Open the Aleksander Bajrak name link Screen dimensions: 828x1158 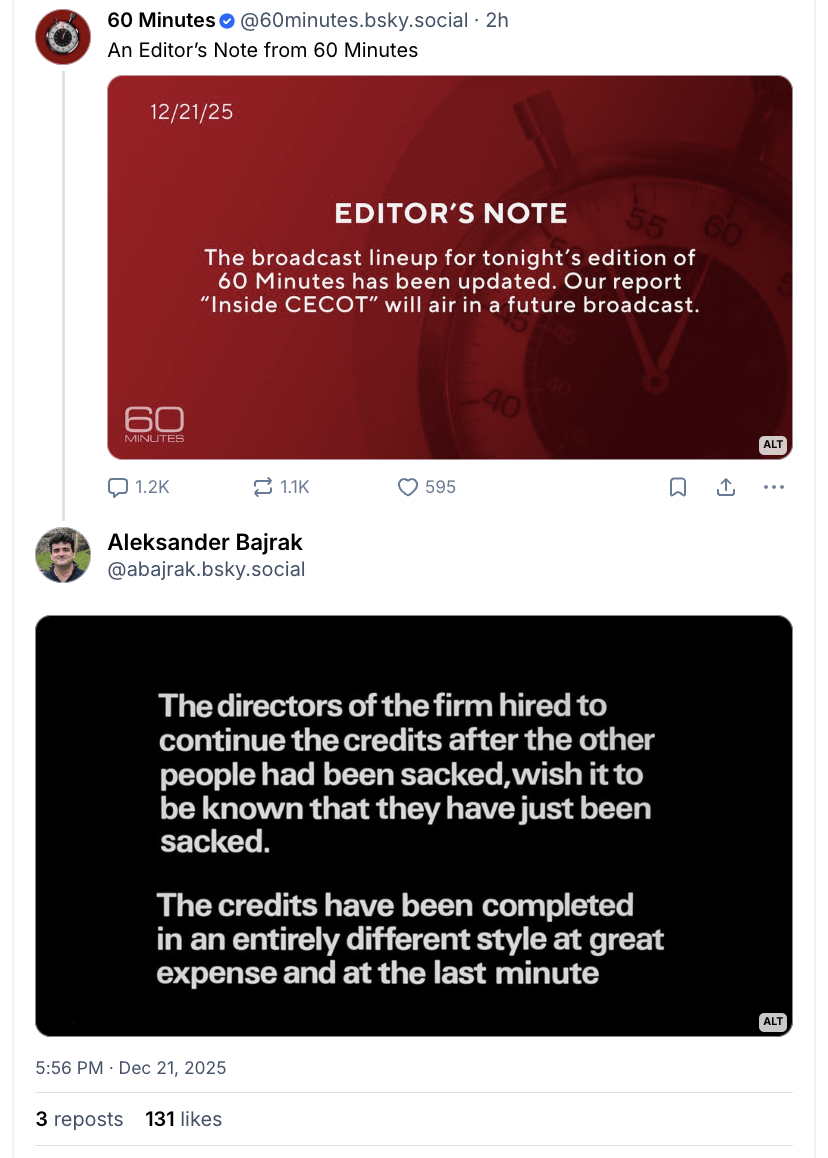(x=205, y=542)
